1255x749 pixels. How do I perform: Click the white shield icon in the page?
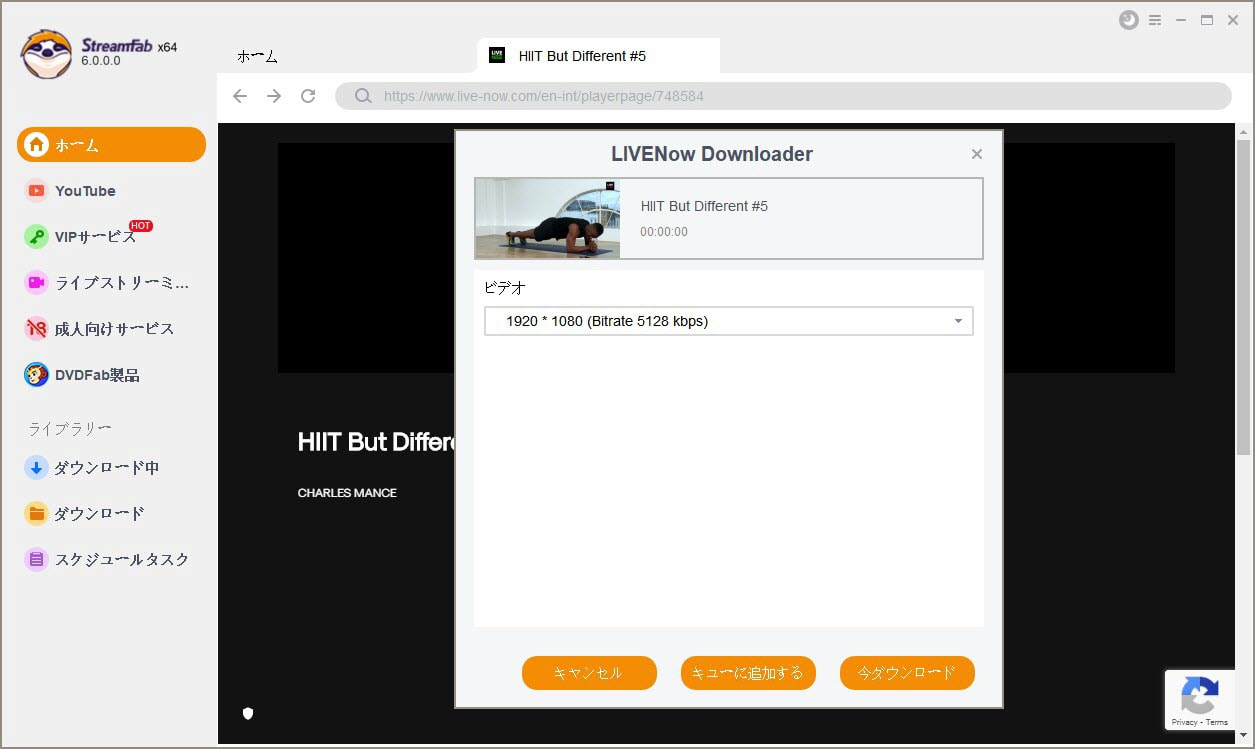tap(248, 713)
